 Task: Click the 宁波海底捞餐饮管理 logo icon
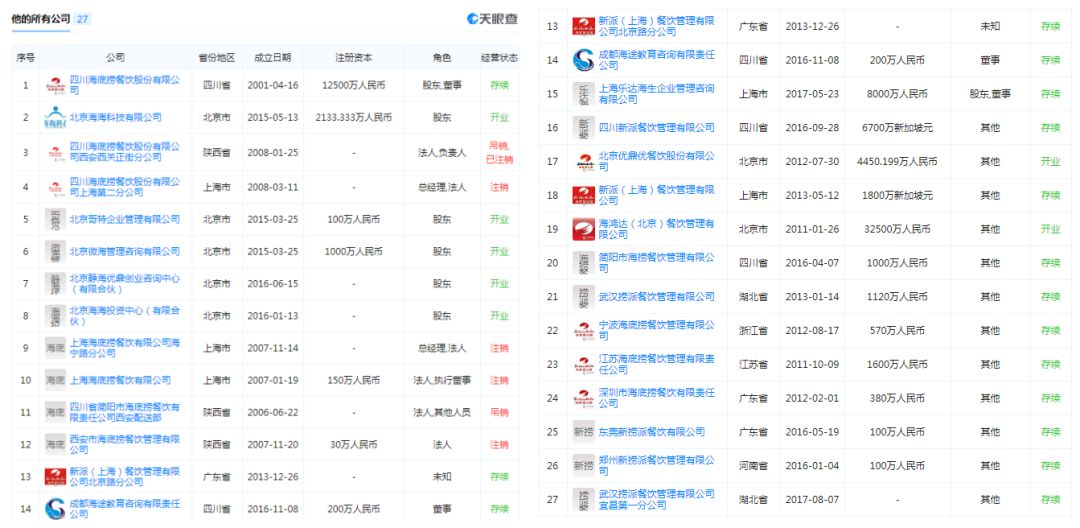pyautogui.click(x=583, y=330)
